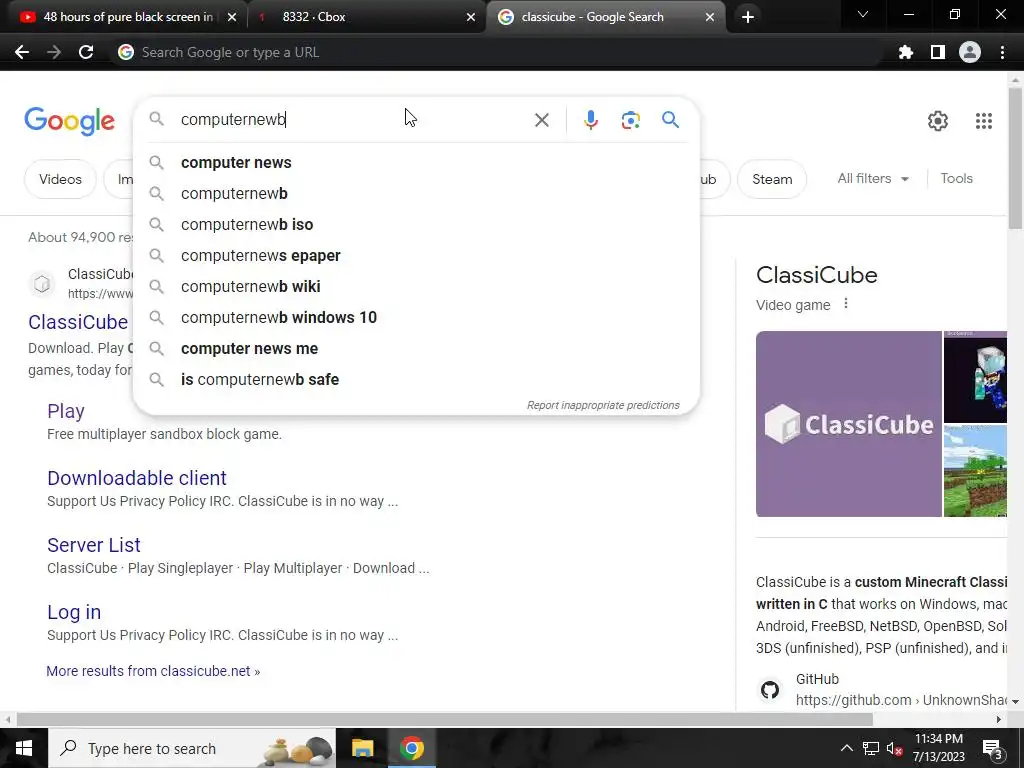
Task: Open taskbar clock showing 11:34 PM
Action: click(938, 748)
